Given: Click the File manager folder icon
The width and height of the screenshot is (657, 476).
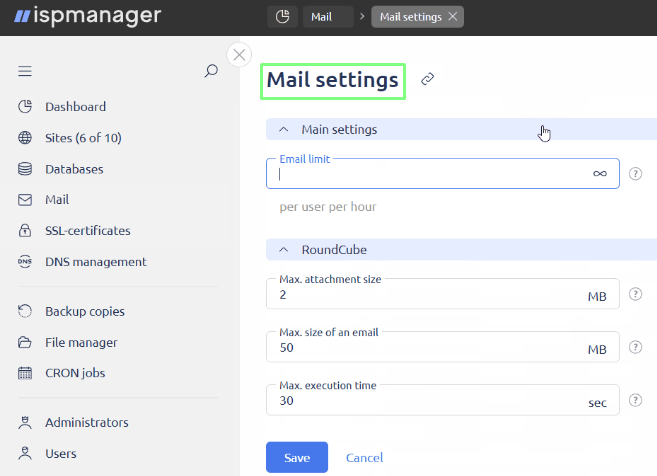Looking at the screenshot, I should (x=25, y=342).
